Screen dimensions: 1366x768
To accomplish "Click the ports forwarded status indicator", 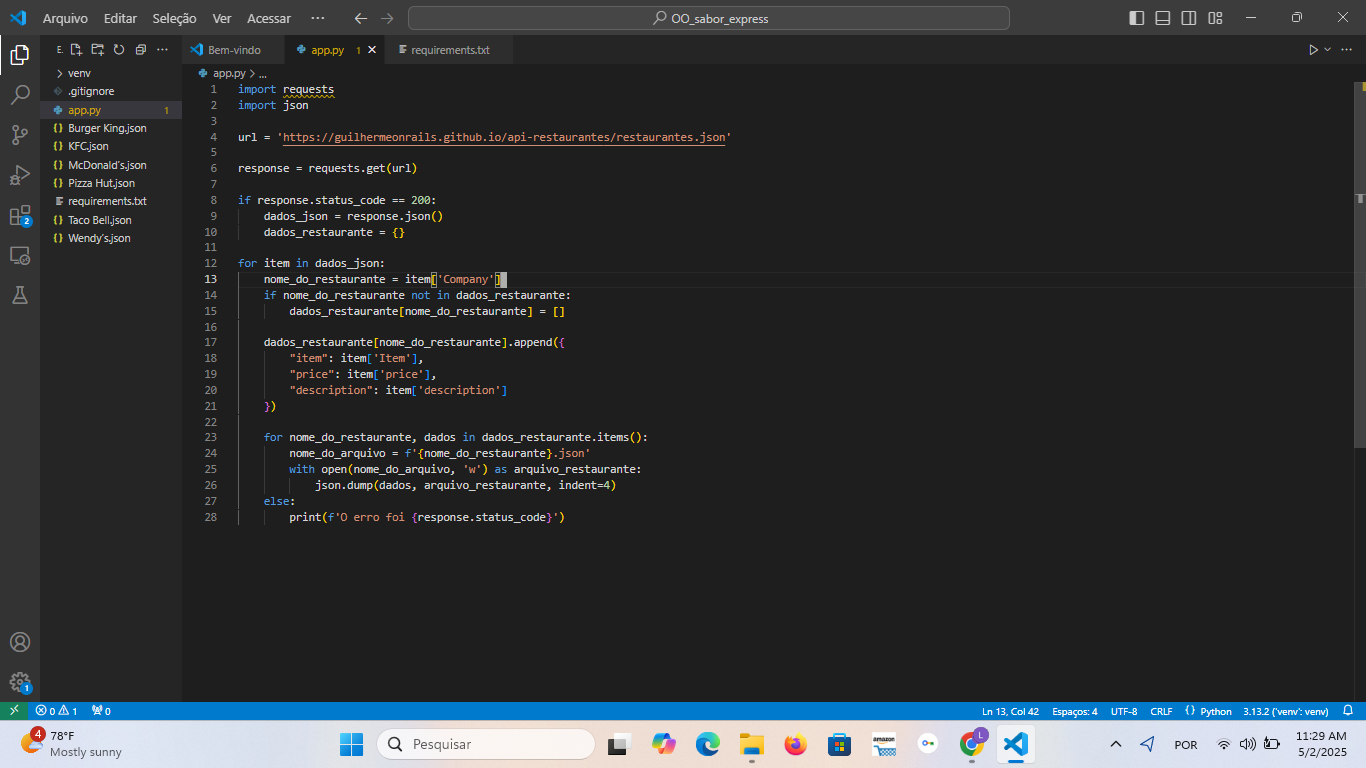I will click(x=101, y=711).
